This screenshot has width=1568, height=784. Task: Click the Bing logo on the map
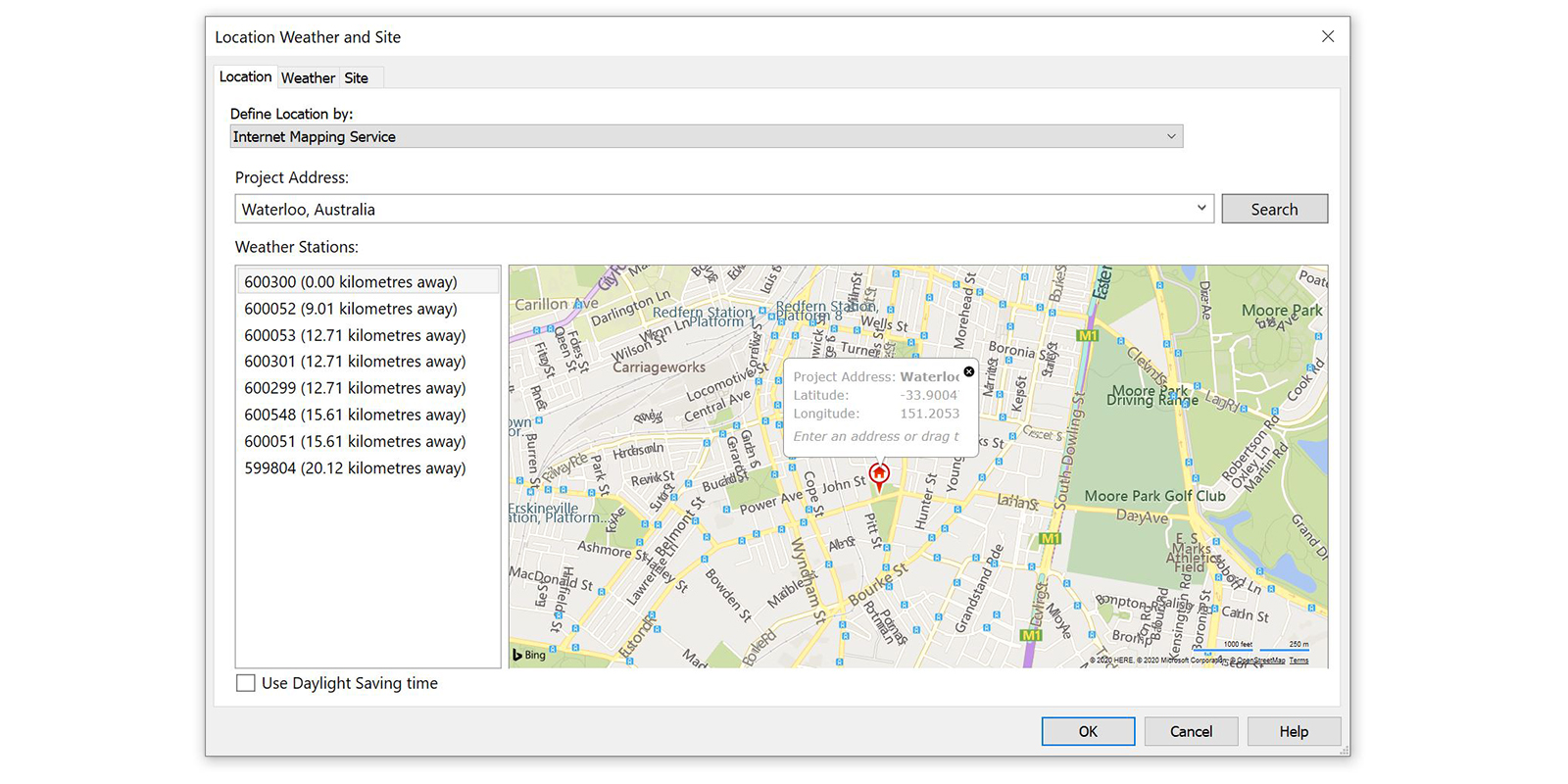tap(529, 655)
